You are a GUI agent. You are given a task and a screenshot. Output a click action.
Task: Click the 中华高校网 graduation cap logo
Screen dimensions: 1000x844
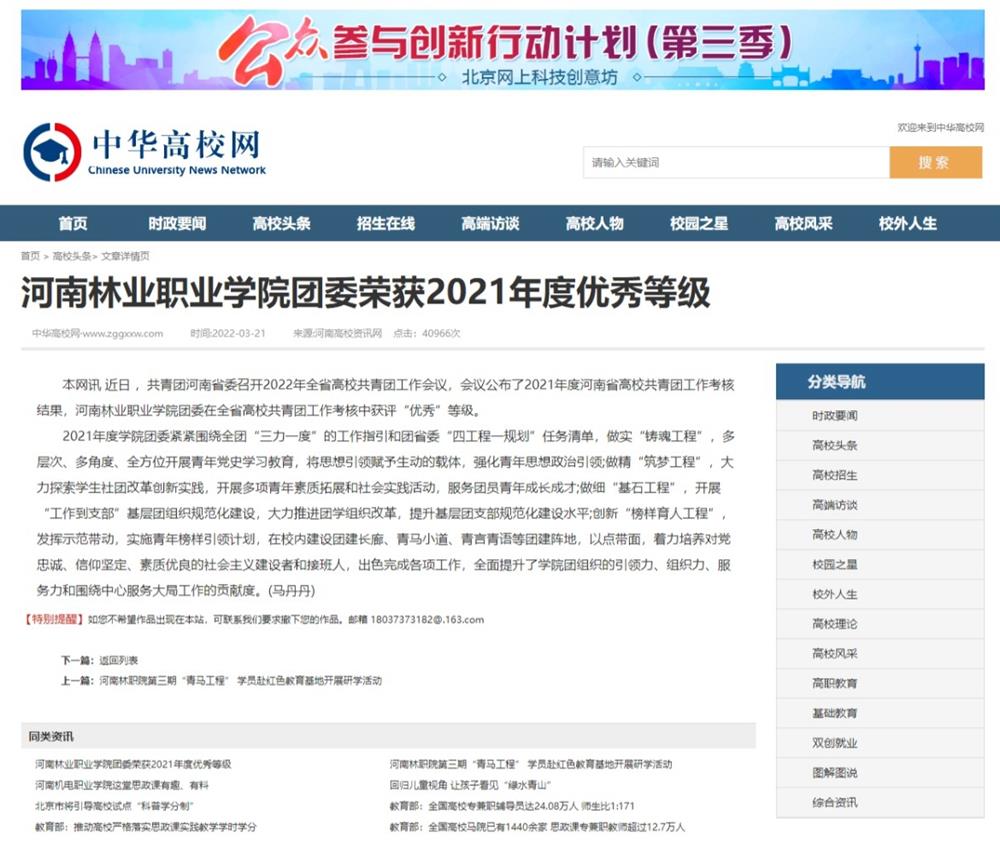pyautogui.click(x=52, y=152)
